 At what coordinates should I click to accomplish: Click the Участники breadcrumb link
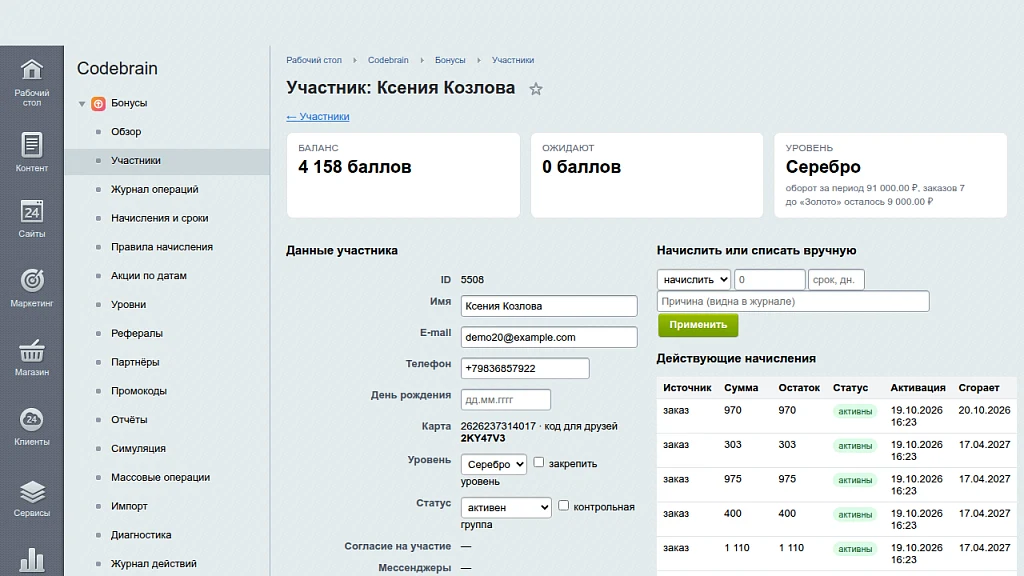[513, 60]
